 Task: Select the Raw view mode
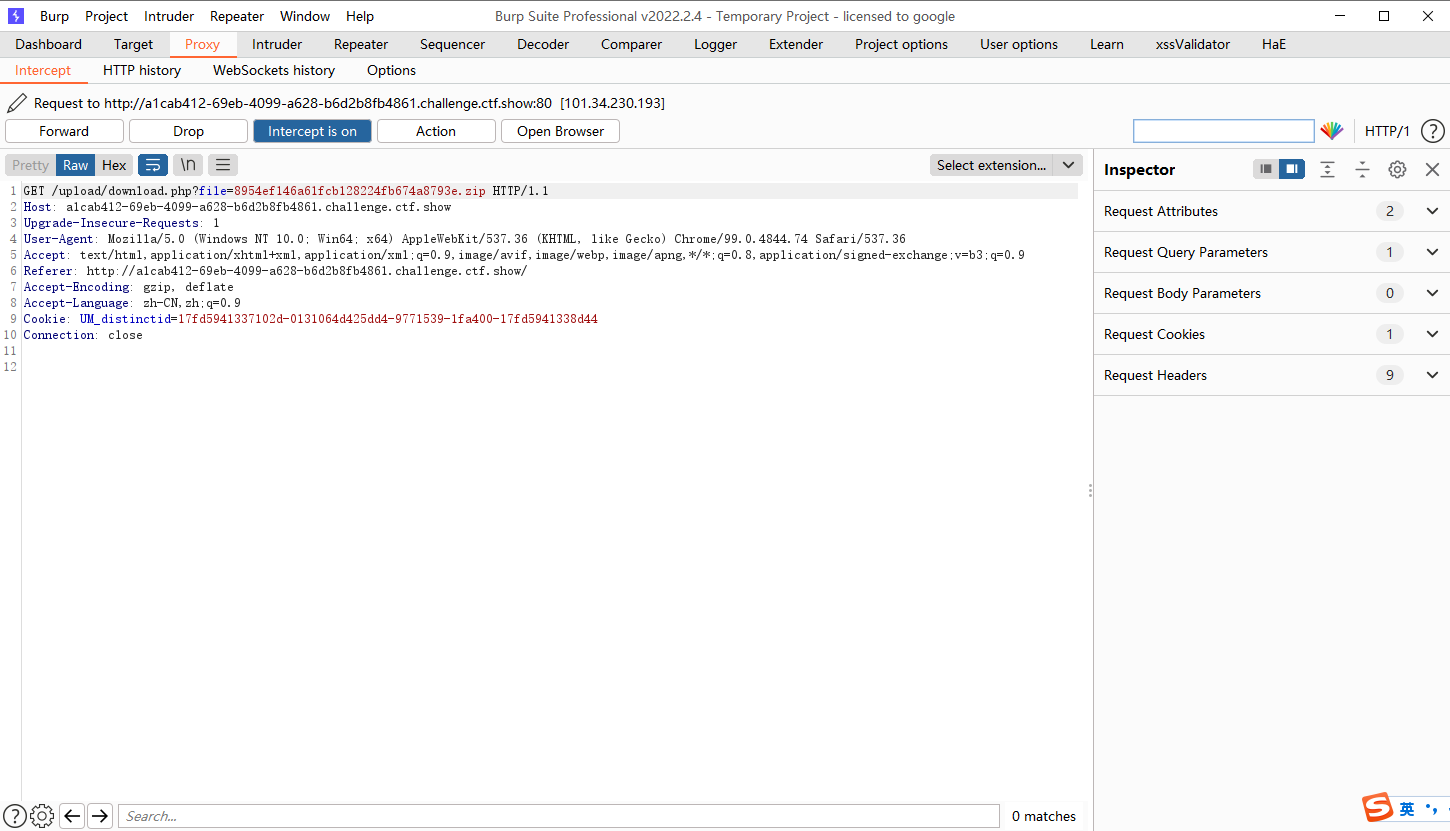click(76, 165)
